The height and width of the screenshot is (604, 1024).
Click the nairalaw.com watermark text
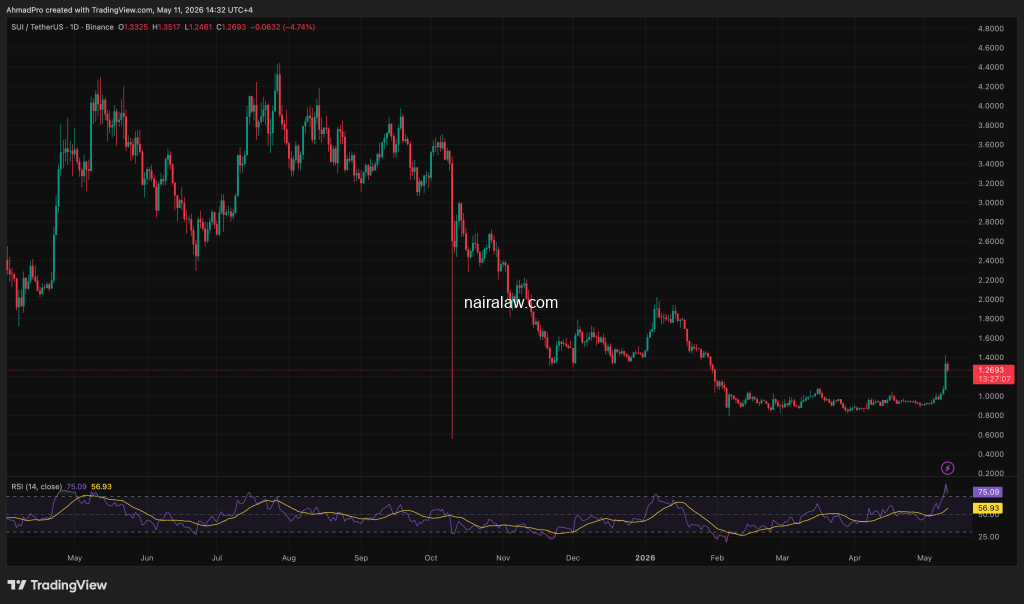tap(511, 302)
